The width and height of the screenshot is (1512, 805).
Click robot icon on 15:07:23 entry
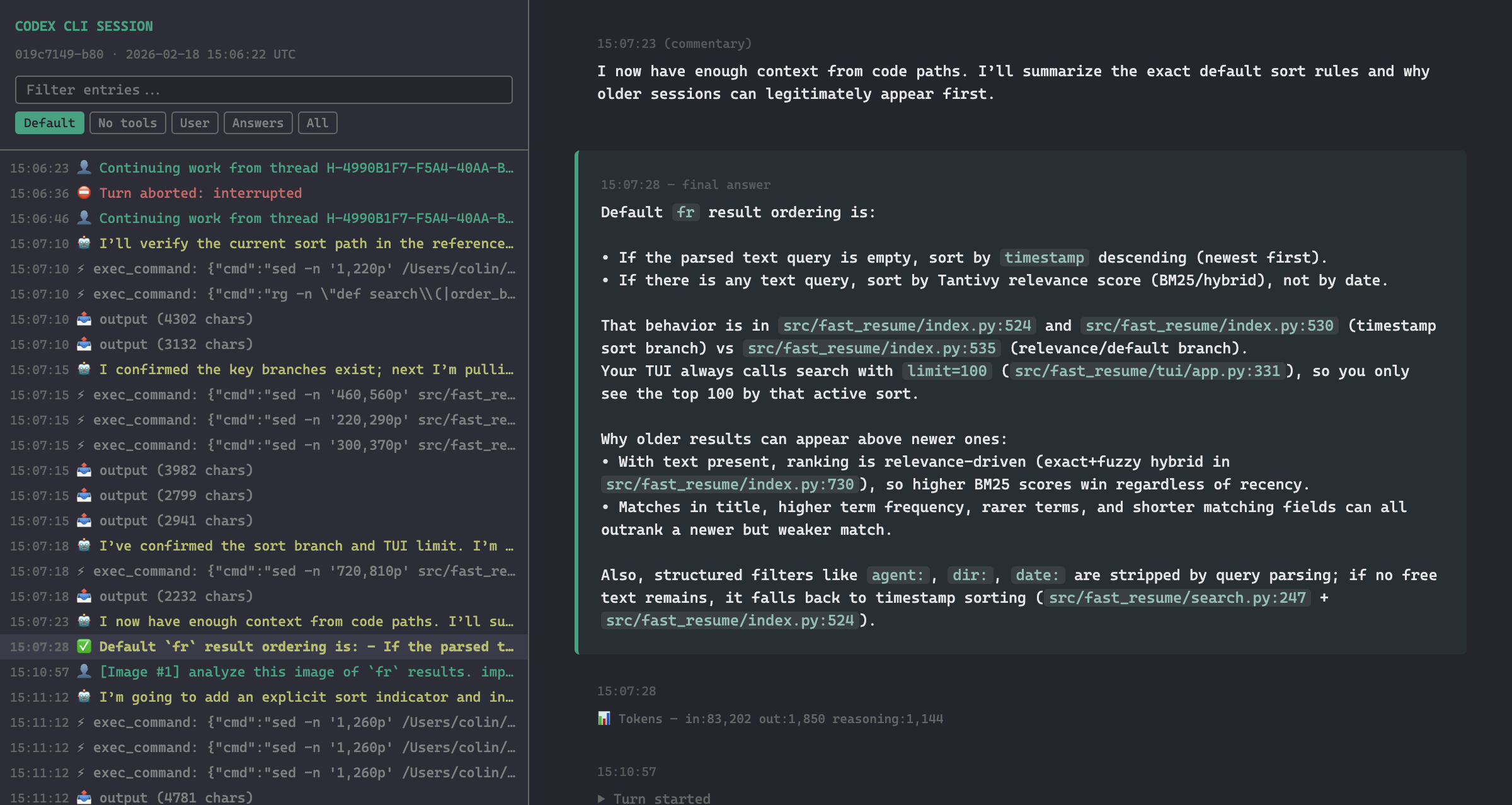point(84,621)
